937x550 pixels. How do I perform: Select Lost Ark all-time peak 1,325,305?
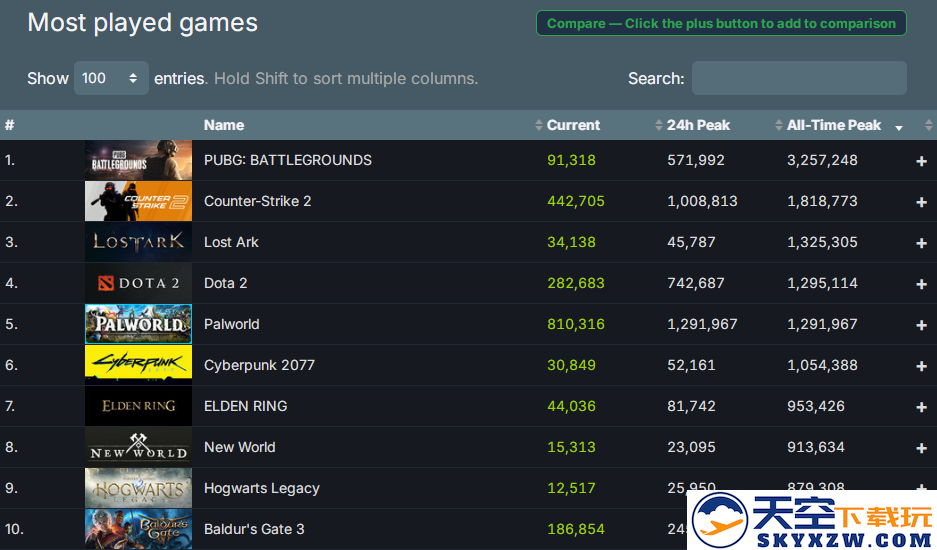coord(822,242)
